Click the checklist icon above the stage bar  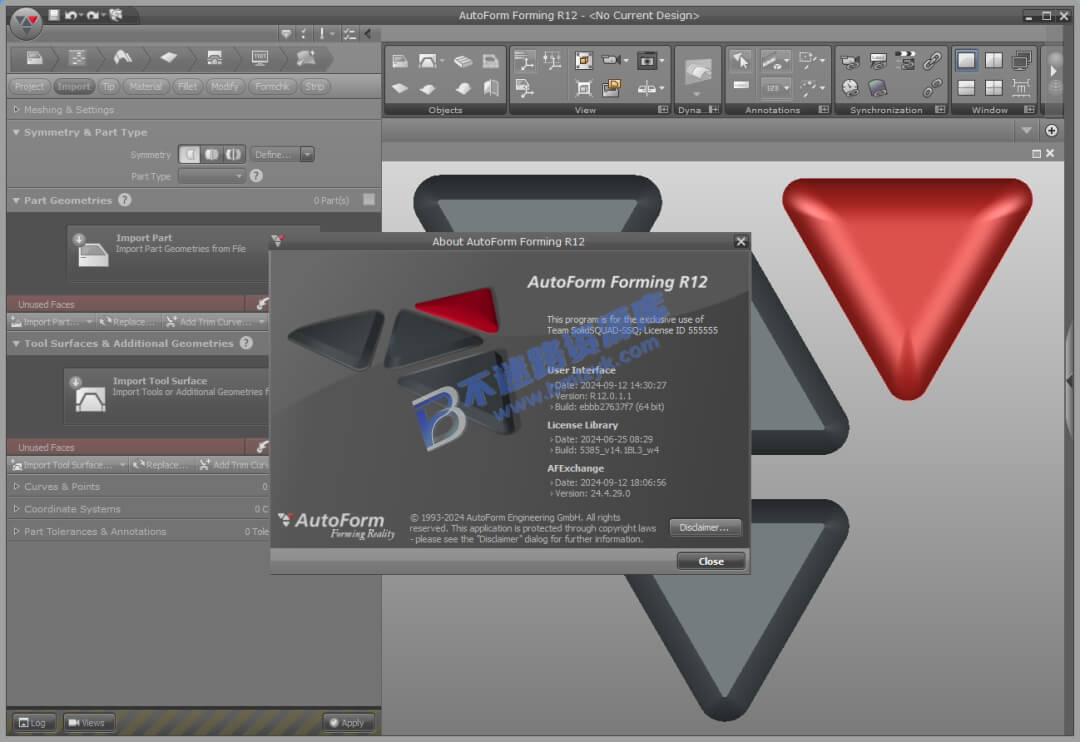pyautogui.click(x=349, y=33)
